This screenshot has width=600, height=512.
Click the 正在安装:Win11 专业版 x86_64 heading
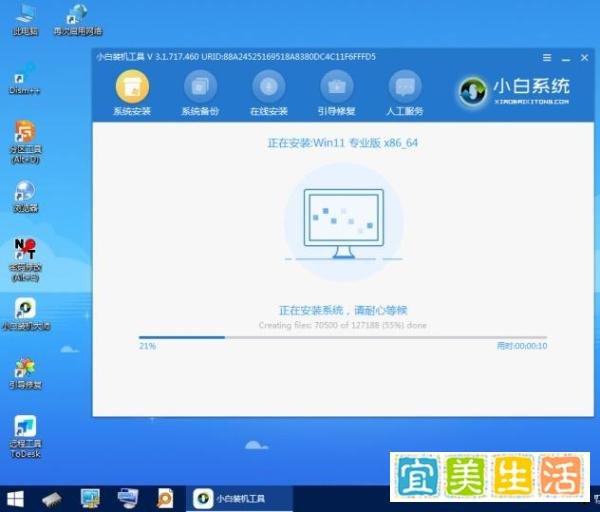click(342, 143)
